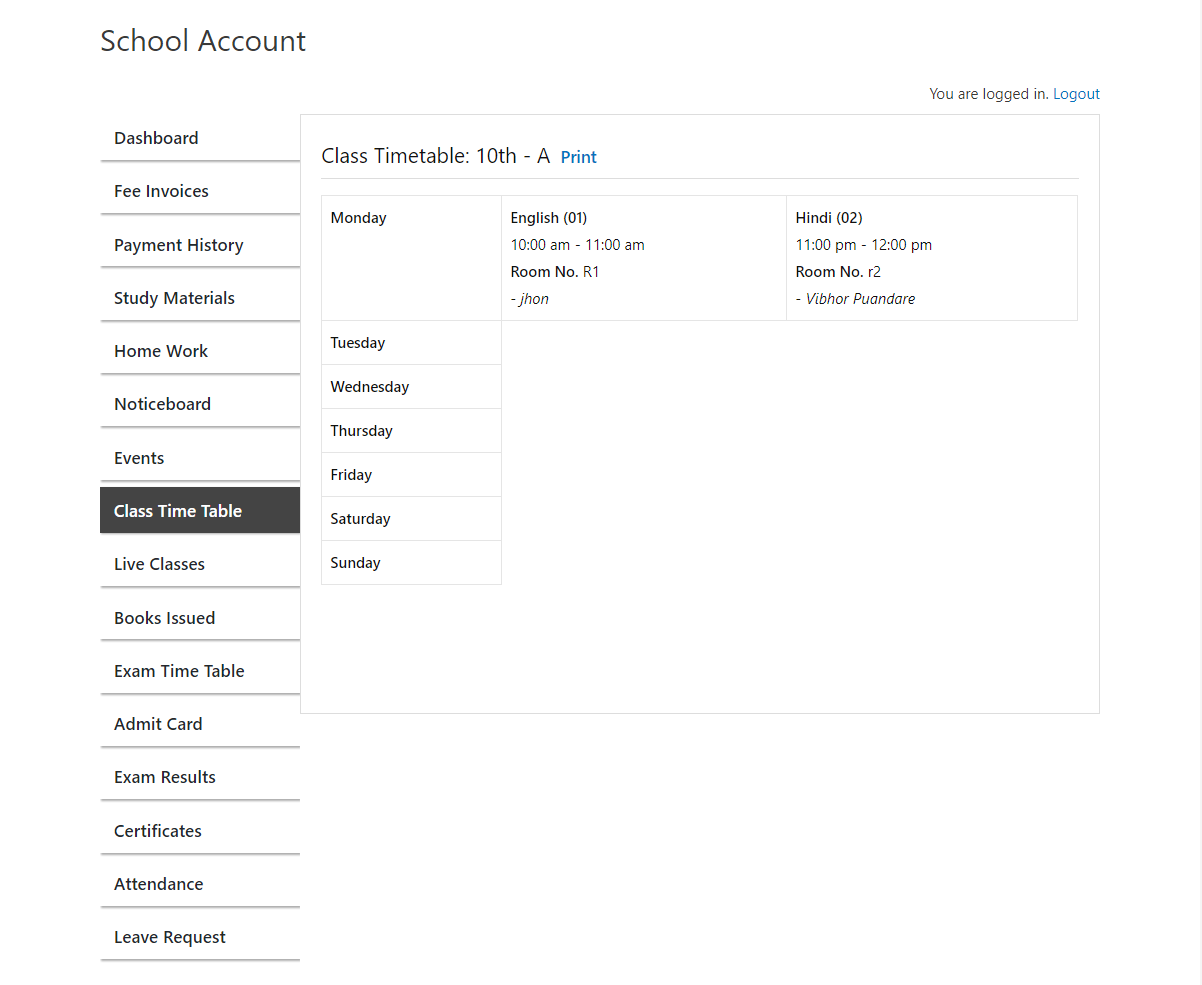
Task: Open the Attendance record
Action: (158, 884)
